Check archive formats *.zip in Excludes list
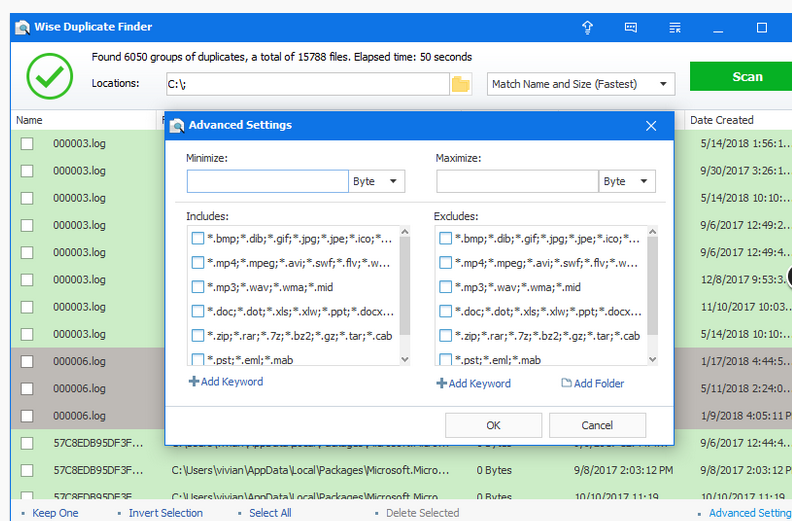The width and height of the screenshot is (792, 521). pos(445,336)
